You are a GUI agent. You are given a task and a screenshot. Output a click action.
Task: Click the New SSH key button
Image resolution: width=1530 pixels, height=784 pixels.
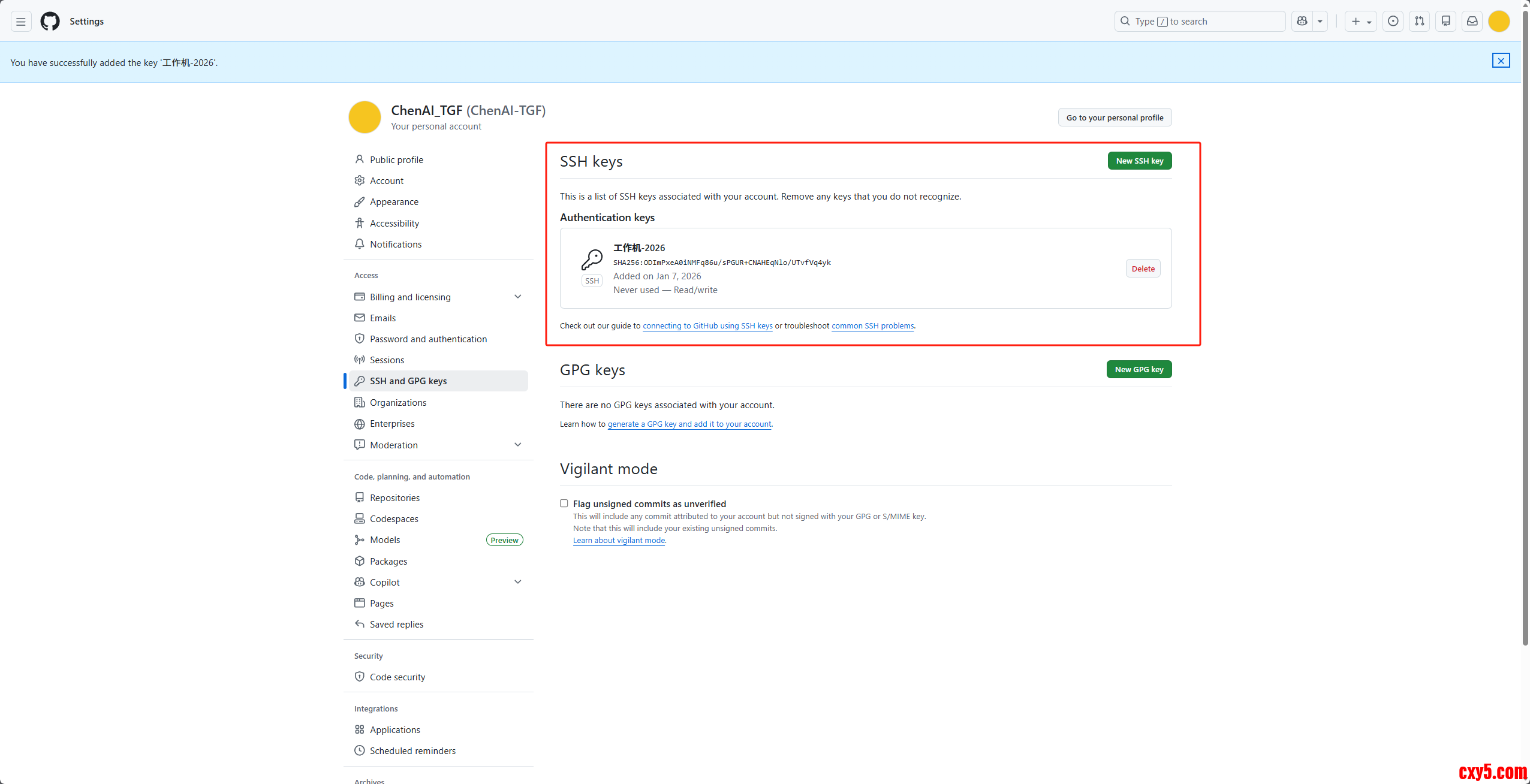point(1139,161)
